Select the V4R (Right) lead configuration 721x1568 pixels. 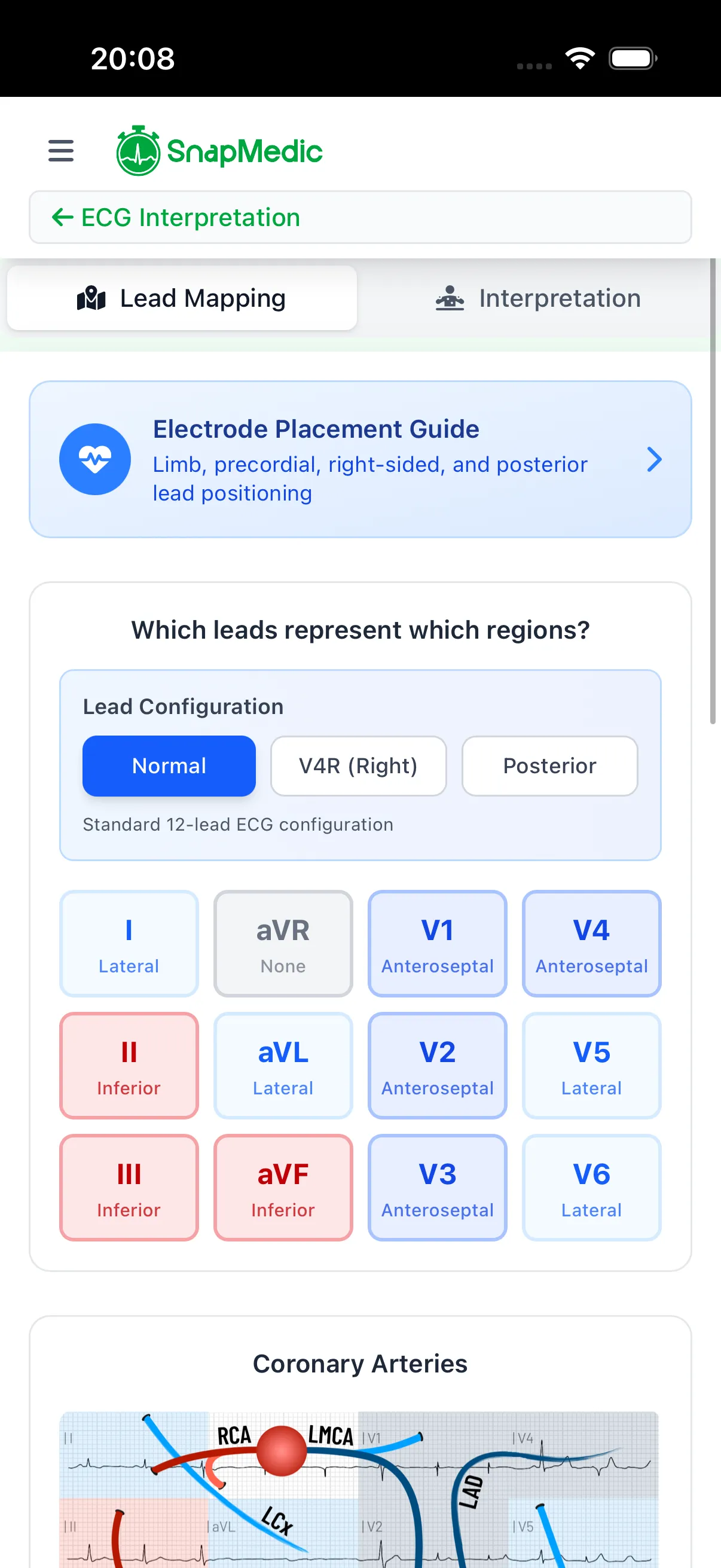pos(358,765)
